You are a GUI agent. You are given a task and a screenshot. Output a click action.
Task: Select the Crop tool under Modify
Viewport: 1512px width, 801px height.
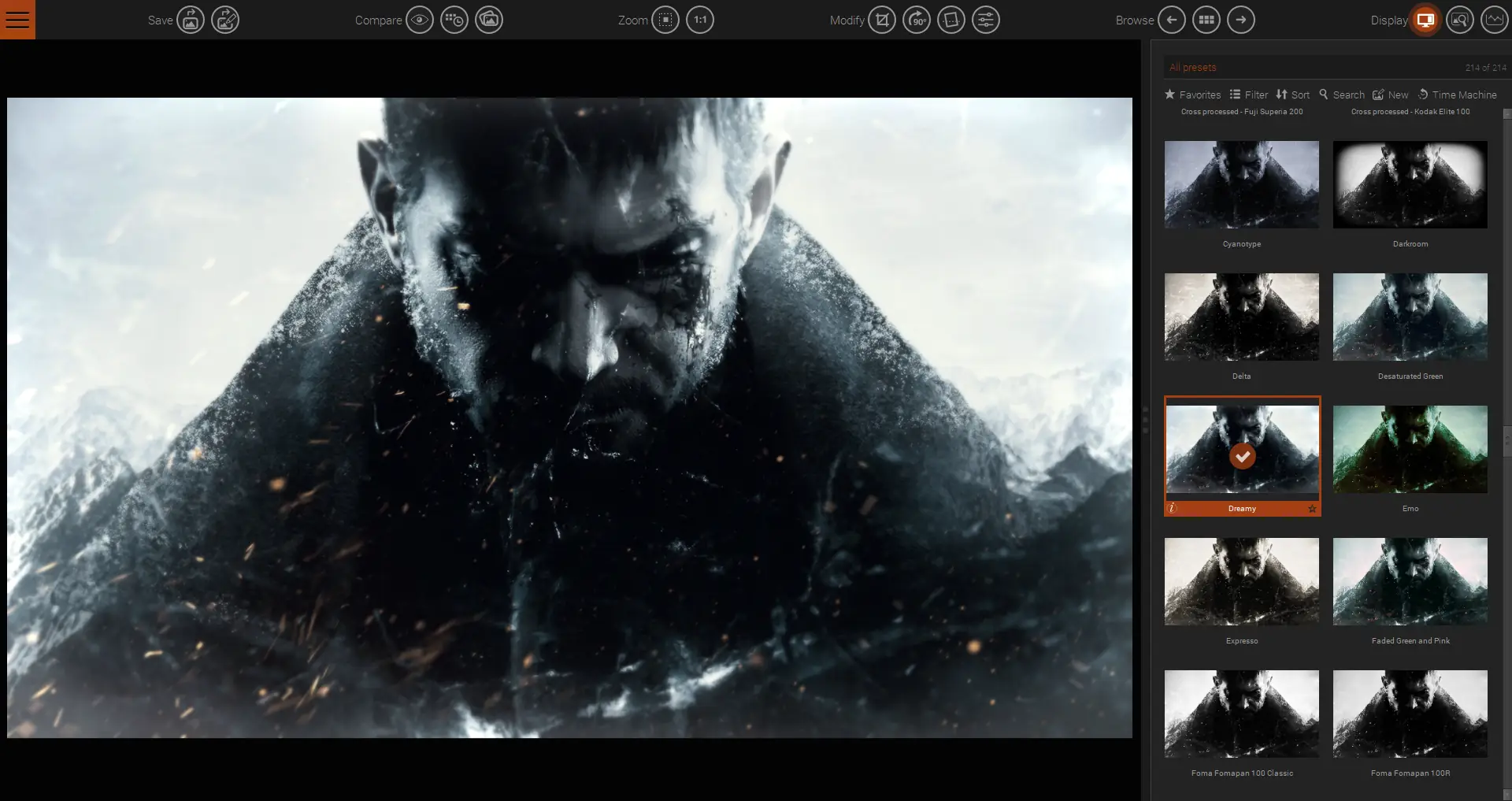(x=882, y=20)
